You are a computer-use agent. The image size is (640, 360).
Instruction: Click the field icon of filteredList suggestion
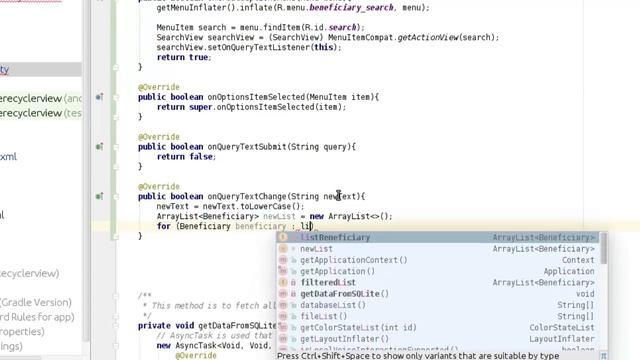point(283,282)
